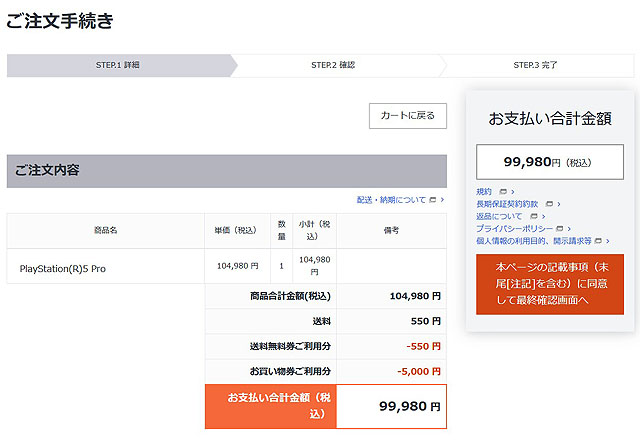Select the STEP.2 確認 progress step

[333, 65]
